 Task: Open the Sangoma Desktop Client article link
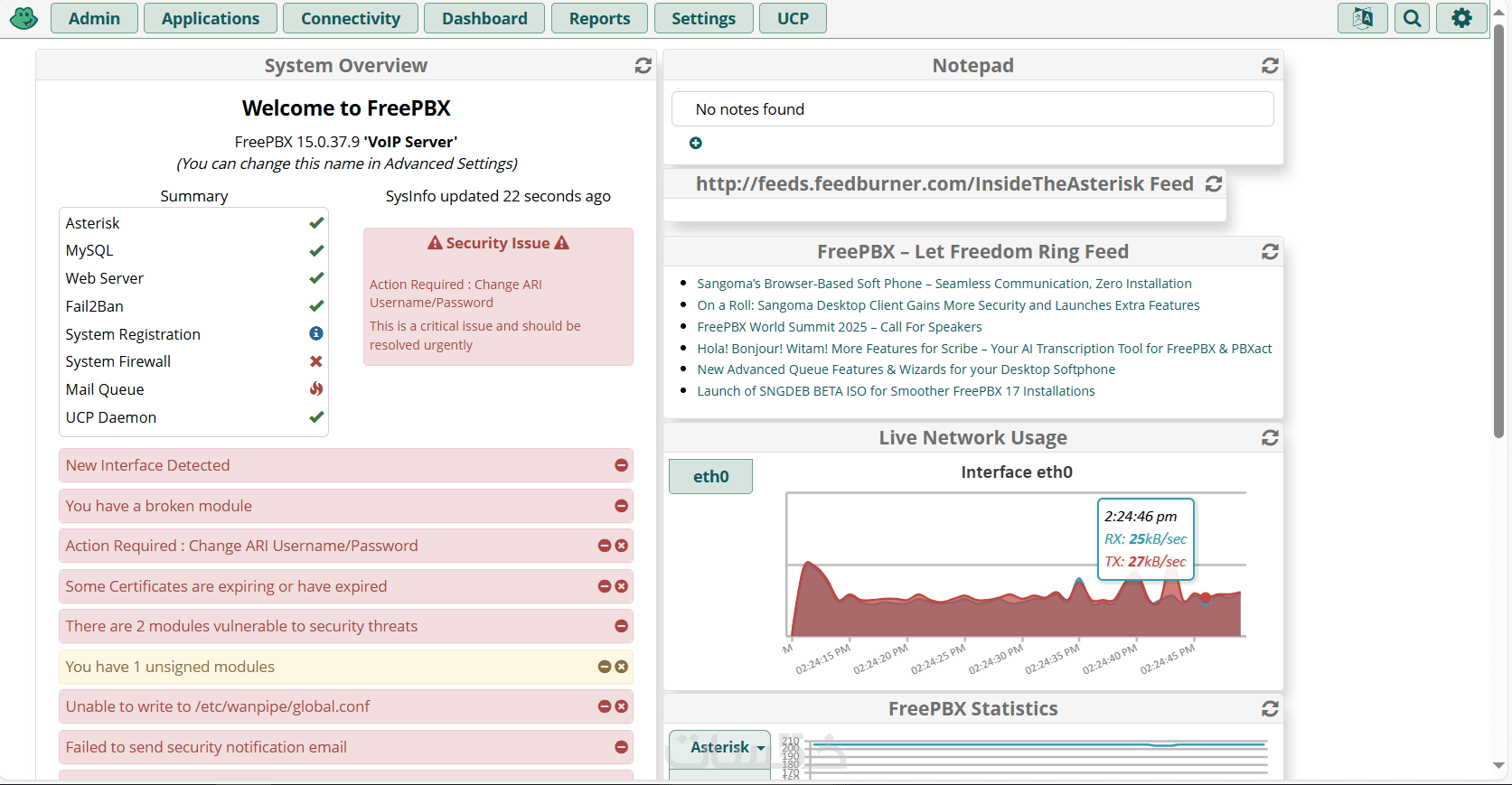pos(948,305)
